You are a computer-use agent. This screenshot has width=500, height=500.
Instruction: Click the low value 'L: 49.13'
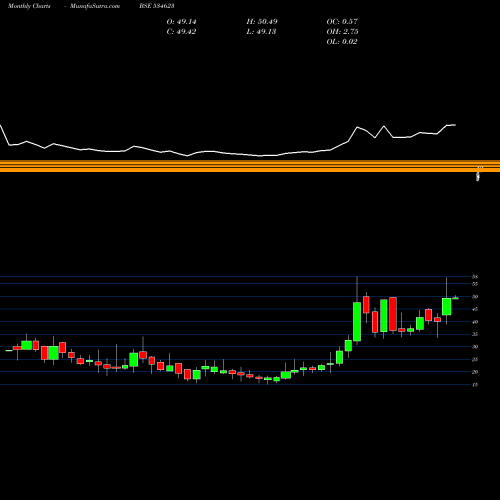[261, 32]
